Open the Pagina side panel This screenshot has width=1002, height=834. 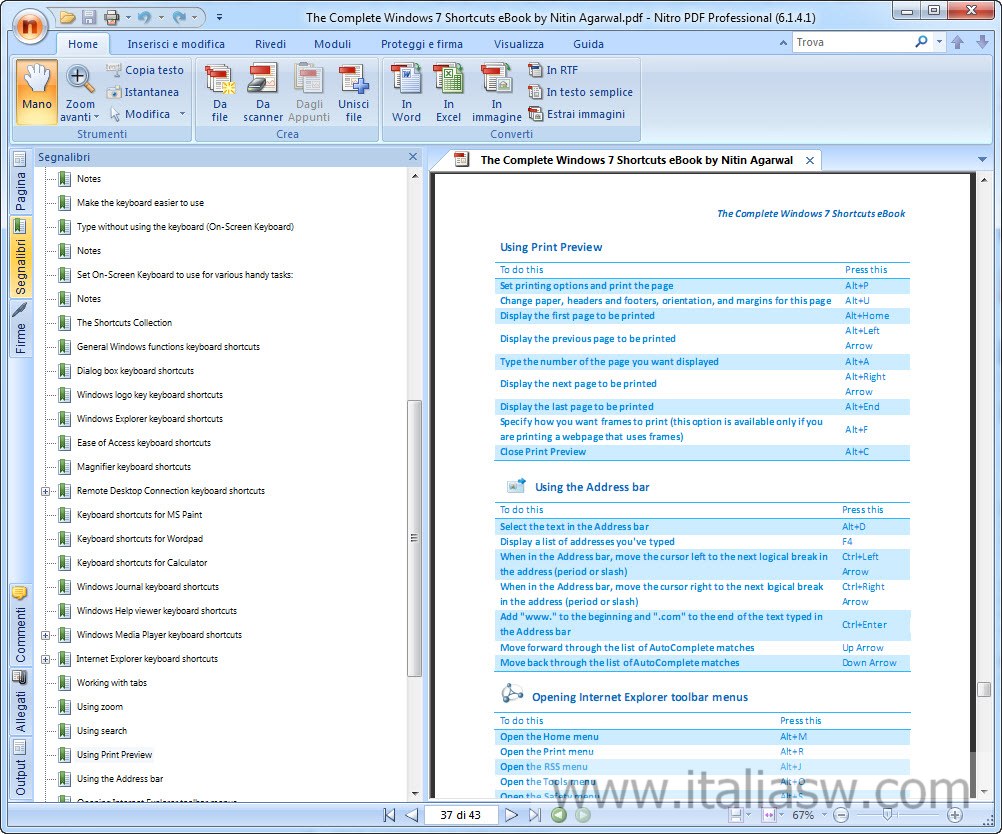20,183
